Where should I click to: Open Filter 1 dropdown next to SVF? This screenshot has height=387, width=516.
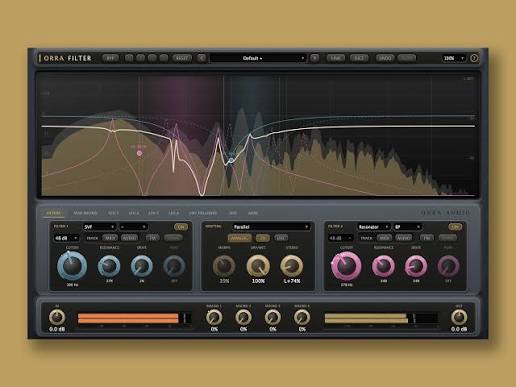click(x=133, y=227)
